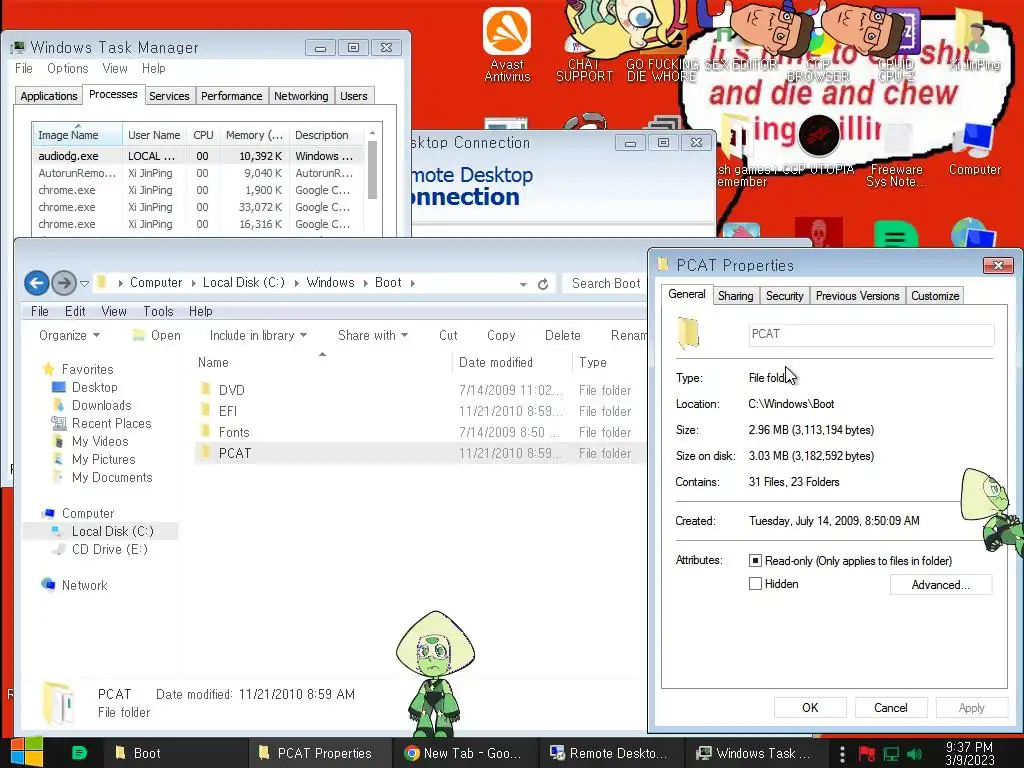Screen dimensions: 1024x768
Task: Refresh the Boot folder view
Action: (x=543, y=284)
